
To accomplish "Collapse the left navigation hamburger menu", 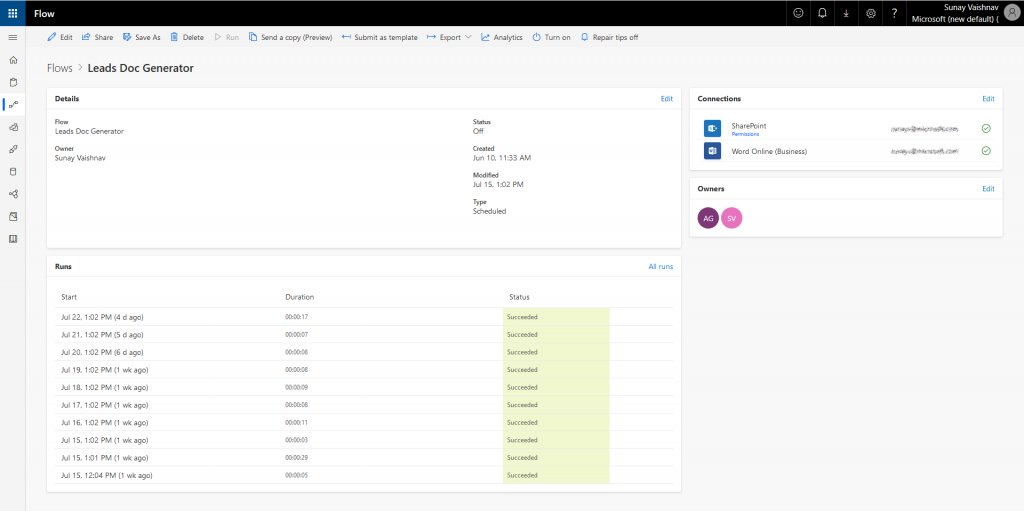I will pos(12,37).
